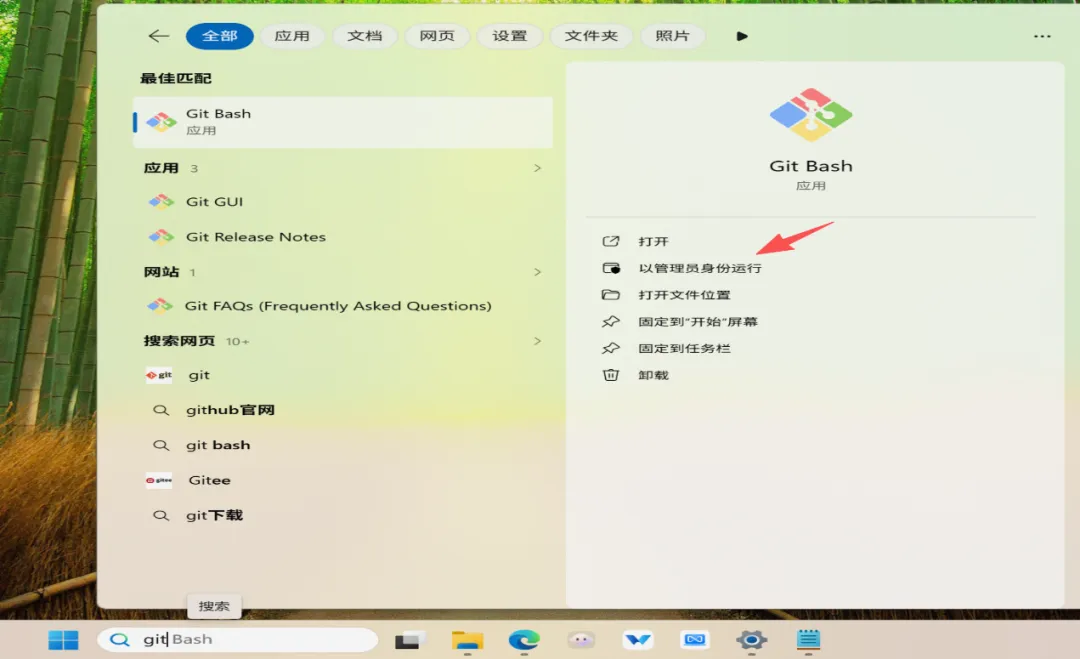Switch to the 设置 filter tab

pyautogui.click(x=510, y=36)
